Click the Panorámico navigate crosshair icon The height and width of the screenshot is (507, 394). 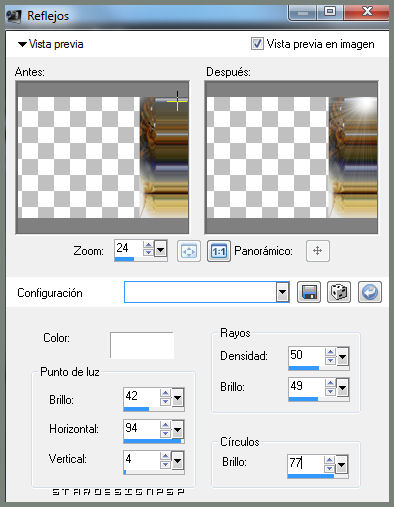[318, 251]
